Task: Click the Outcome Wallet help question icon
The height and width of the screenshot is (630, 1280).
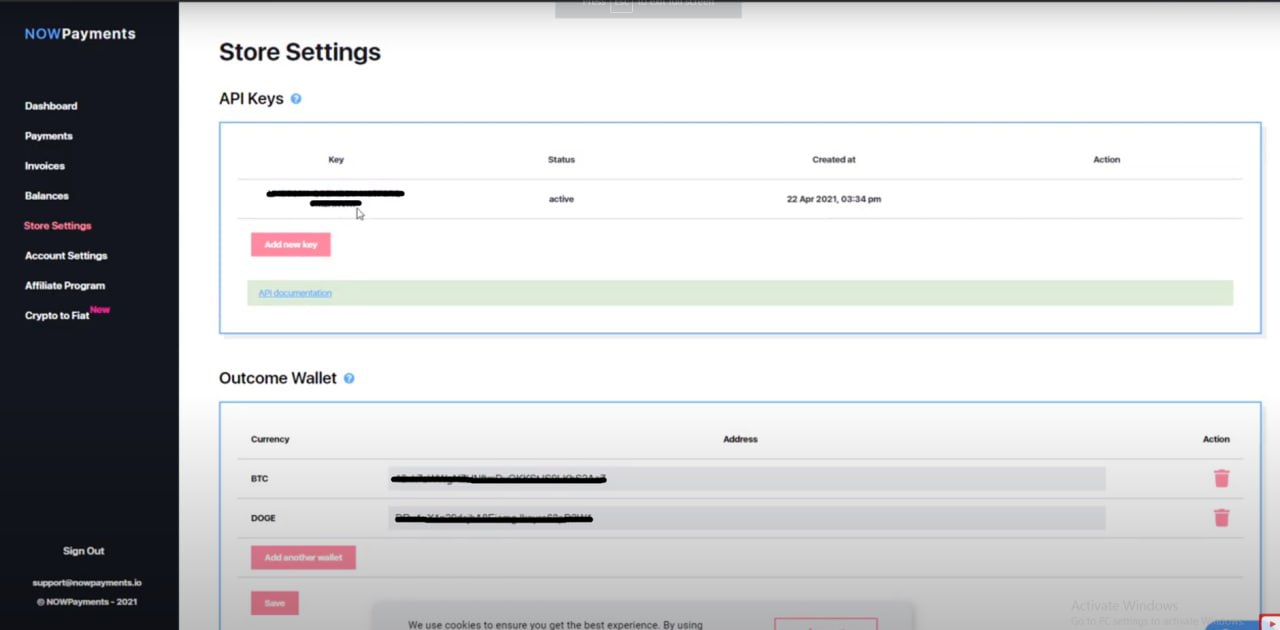Action: 349,378
